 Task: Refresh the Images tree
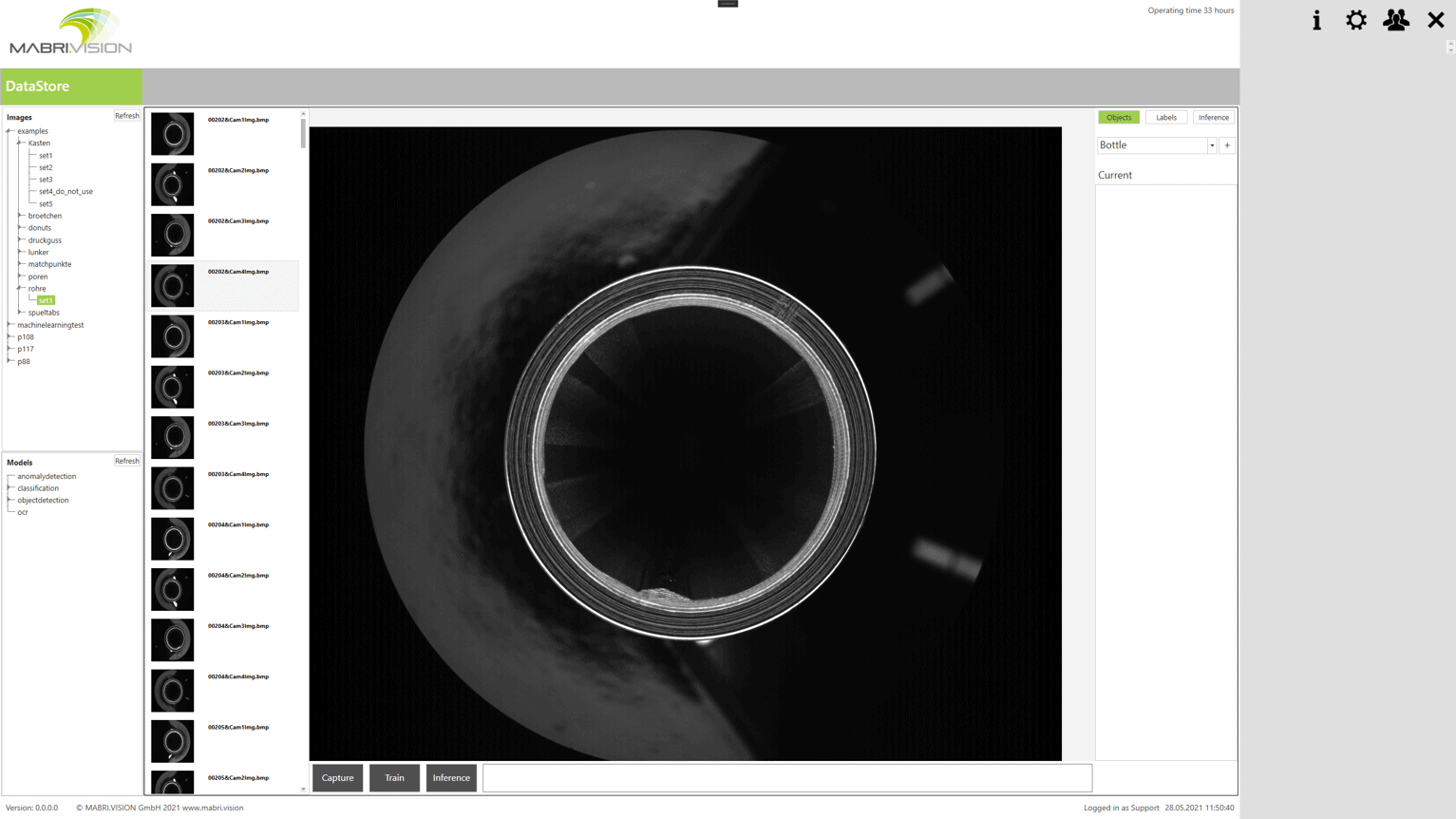point(126,116)
